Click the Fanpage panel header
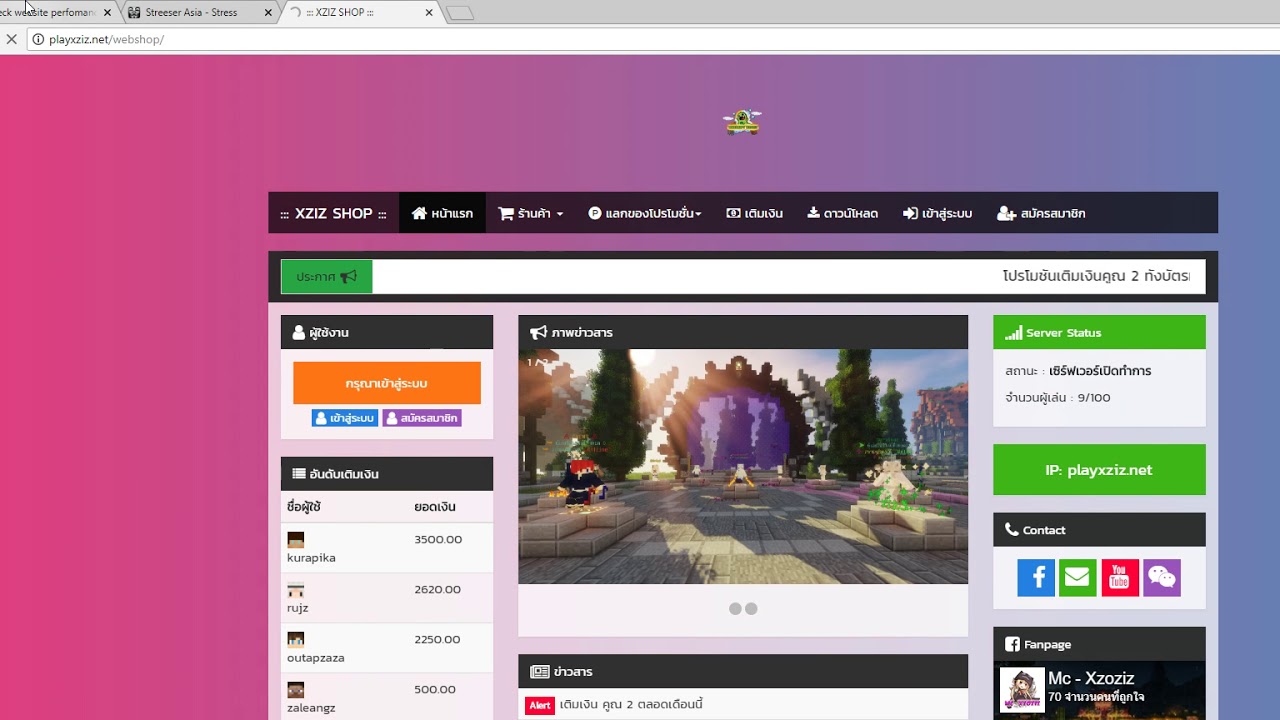Image resolution: width=1280 pixels, height=720 pixels. (1099, 644)
